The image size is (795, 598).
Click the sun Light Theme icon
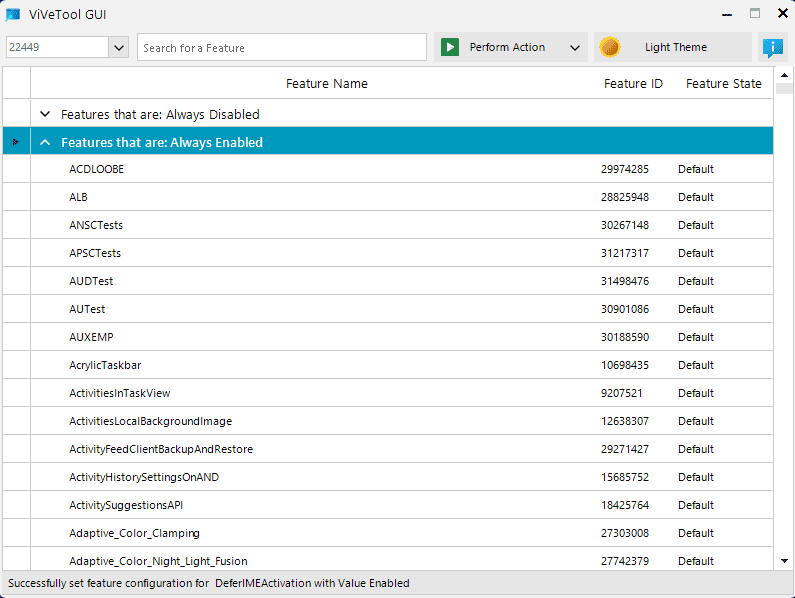pos(609,47)
